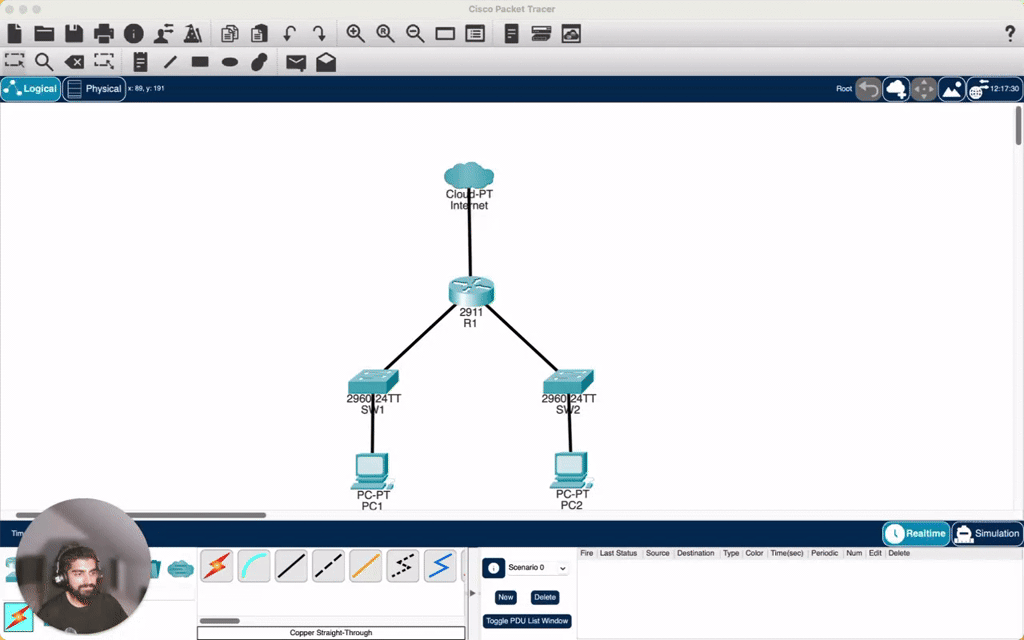Switch to the Physical workspace view
The height and width of the screenshot is (640, 1024).
[94, 88]
